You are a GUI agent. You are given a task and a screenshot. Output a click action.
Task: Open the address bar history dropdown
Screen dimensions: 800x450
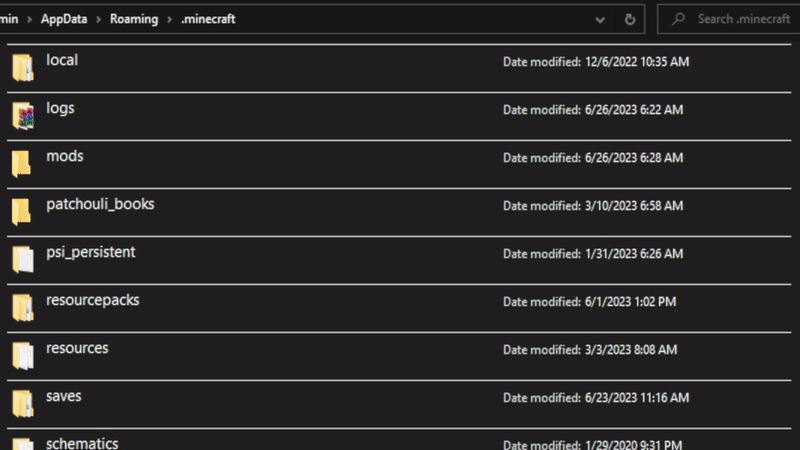tap(600, 19)
